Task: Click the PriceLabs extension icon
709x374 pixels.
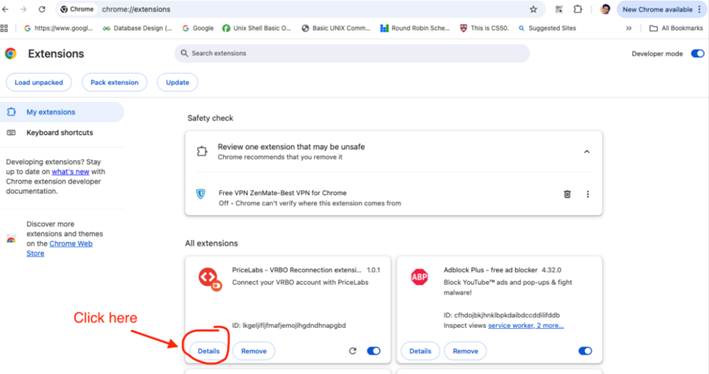Action: coord(210,279)
